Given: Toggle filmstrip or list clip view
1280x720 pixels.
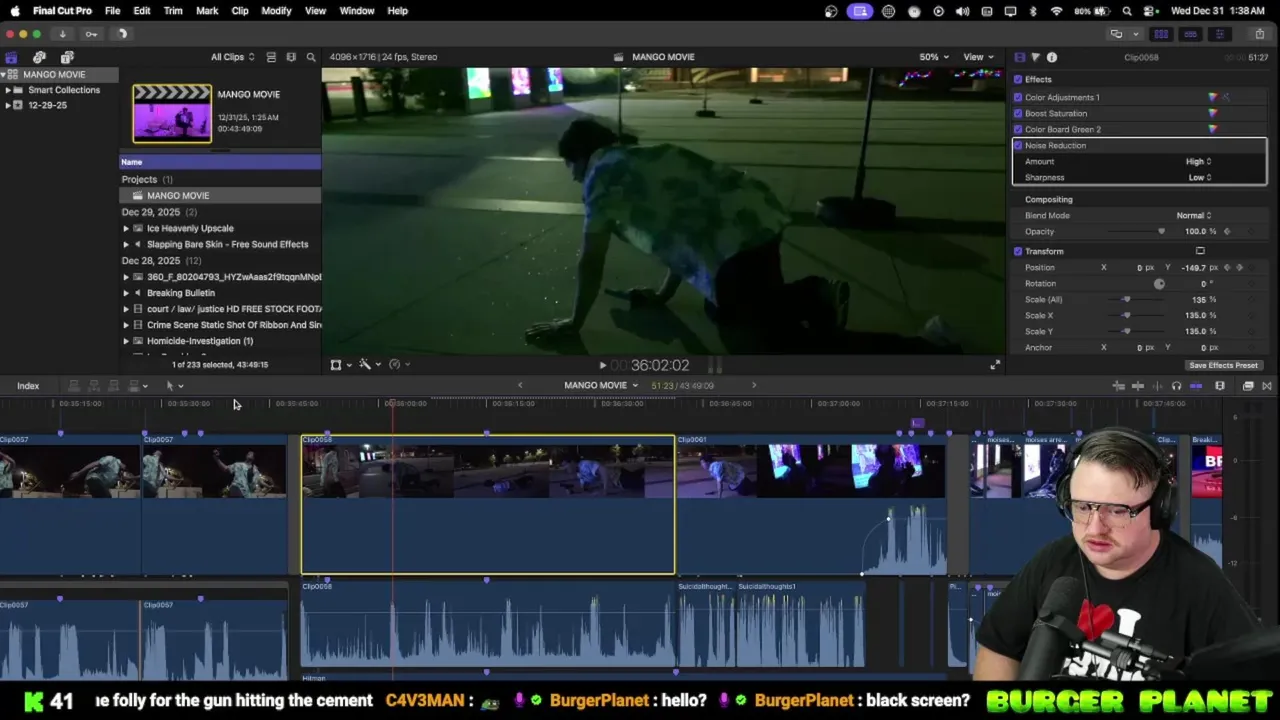Looking at the screenshot, I should [x=271, y=57].
